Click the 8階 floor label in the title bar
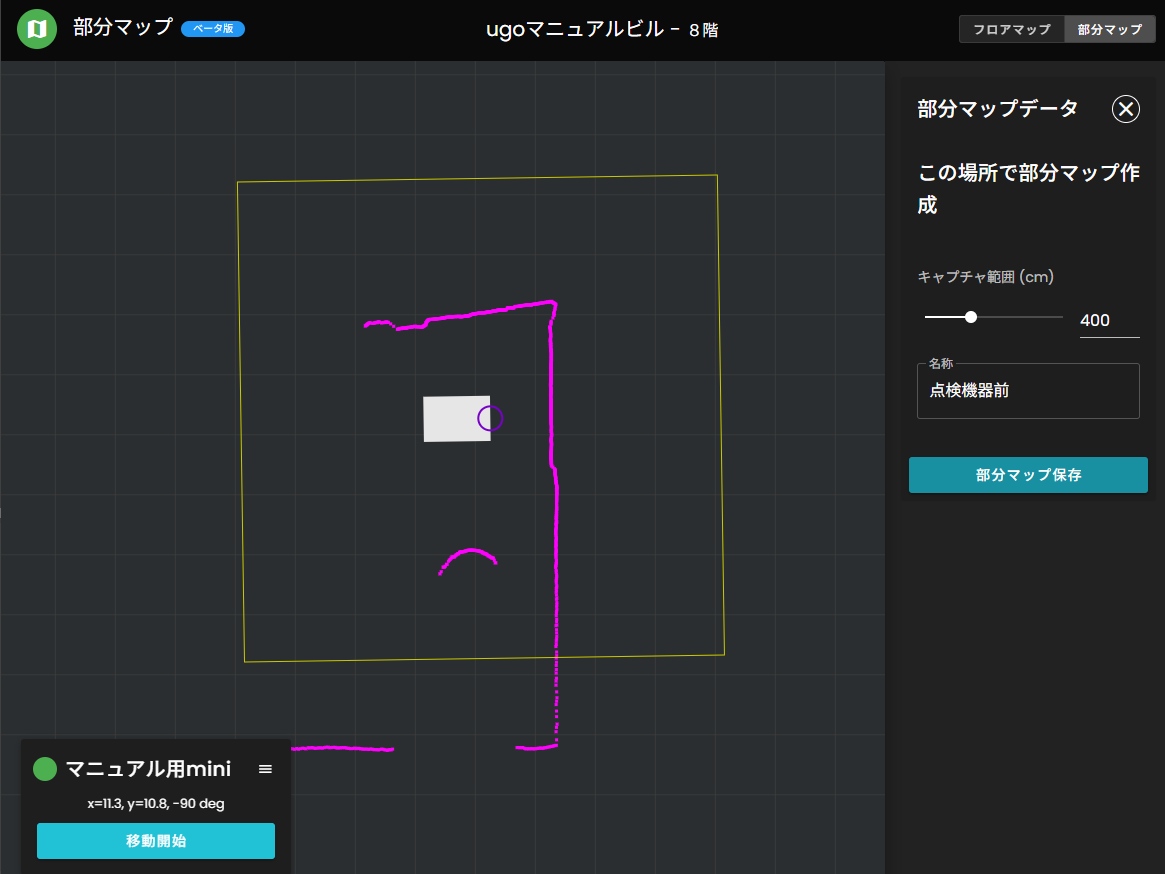Viewport: 1165px width, 874px height. click(x=706, y=30)
